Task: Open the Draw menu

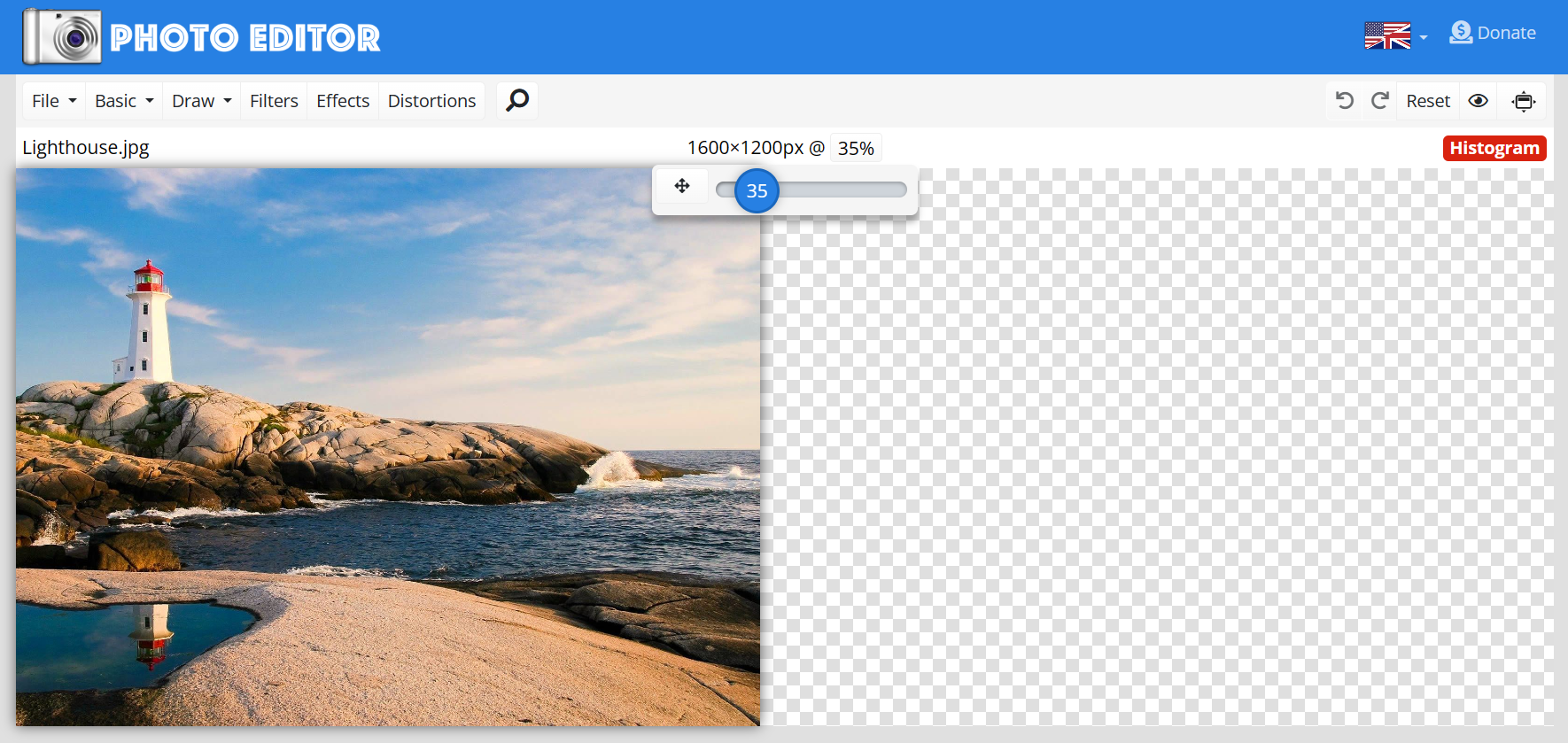Action: [202, 101]
